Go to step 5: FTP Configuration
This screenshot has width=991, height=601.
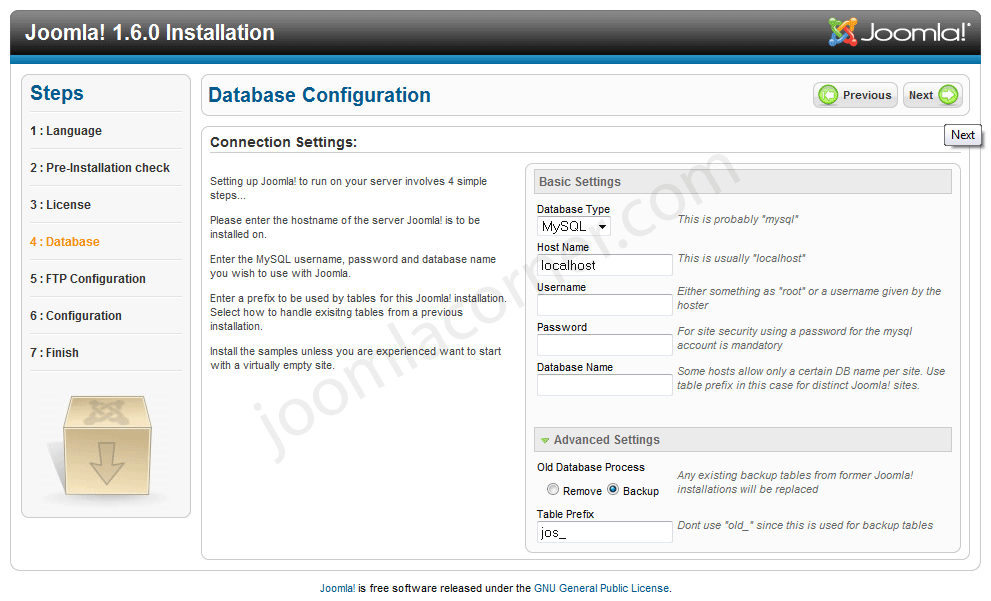click(88, 279)
